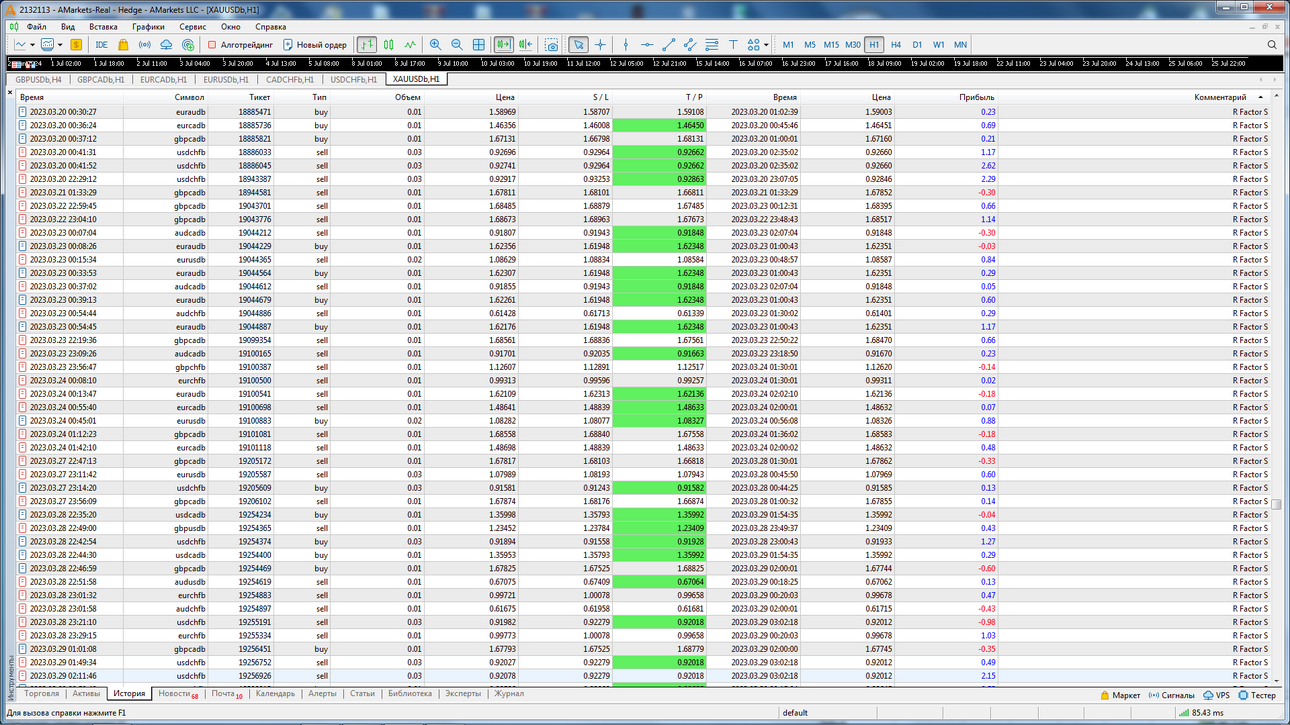This screenshot has height=725, width=1290.
Task: Open the Файл menu
Action: [37, 27]
